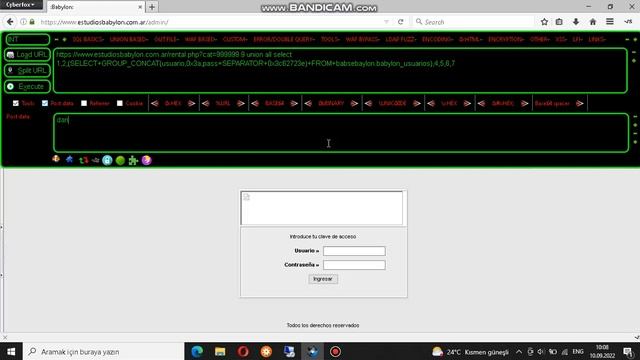Click the Windows Start button
The height and width of the screenshot is (360, 640).
click(11, 351)
